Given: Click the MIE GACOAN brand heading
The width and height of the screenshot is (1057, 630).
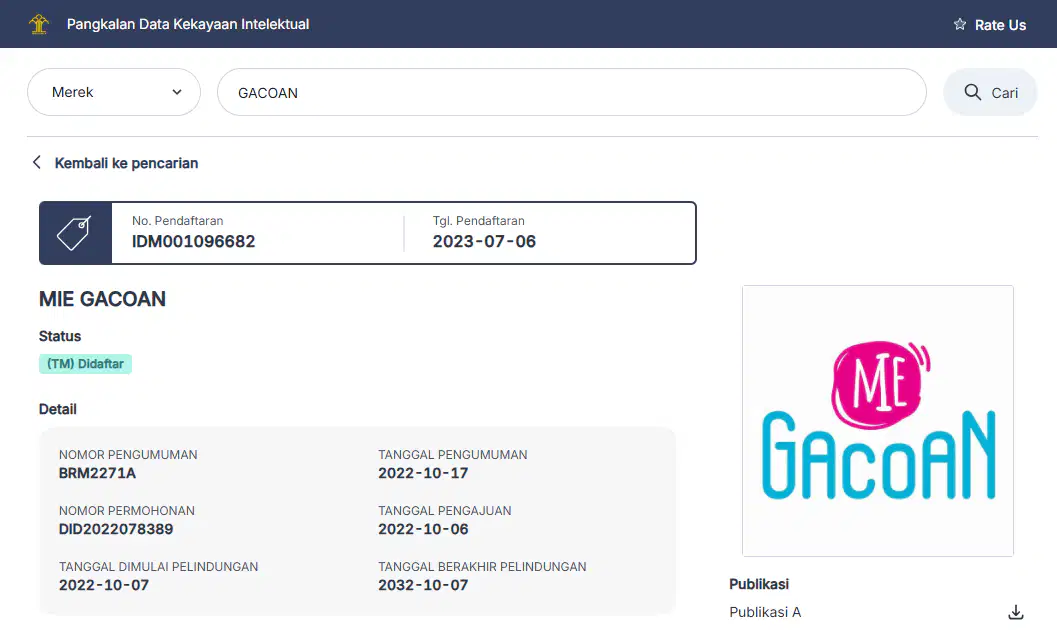Looking at the screenshot, I should coord(102,299).
